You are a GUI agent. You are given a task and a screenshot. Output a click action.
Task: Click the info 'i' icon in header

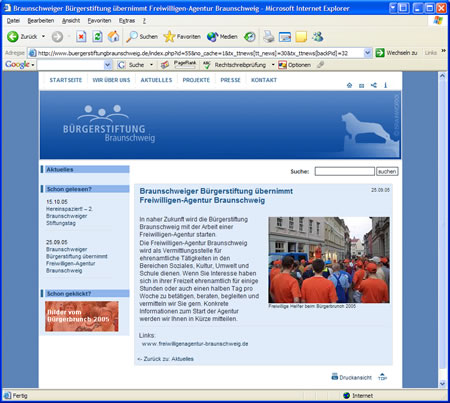(x=385, y=85)
